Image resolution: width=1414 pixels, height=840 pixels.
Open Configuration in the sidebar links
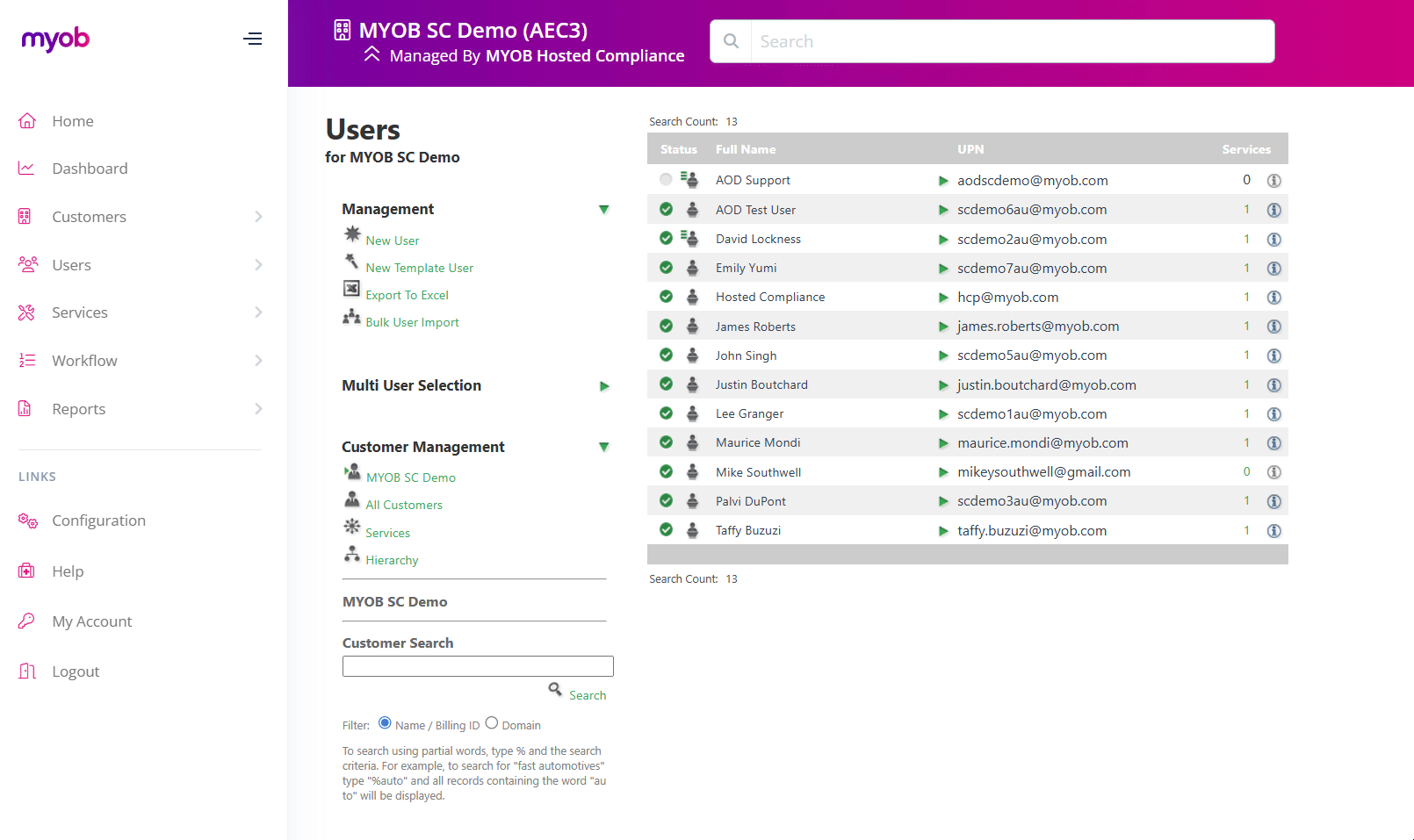pyautogui.click(x=98, y=521)
